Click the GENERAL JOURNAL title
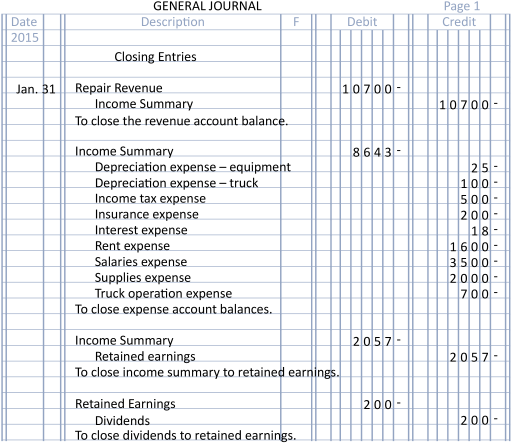 pos(207,6)
